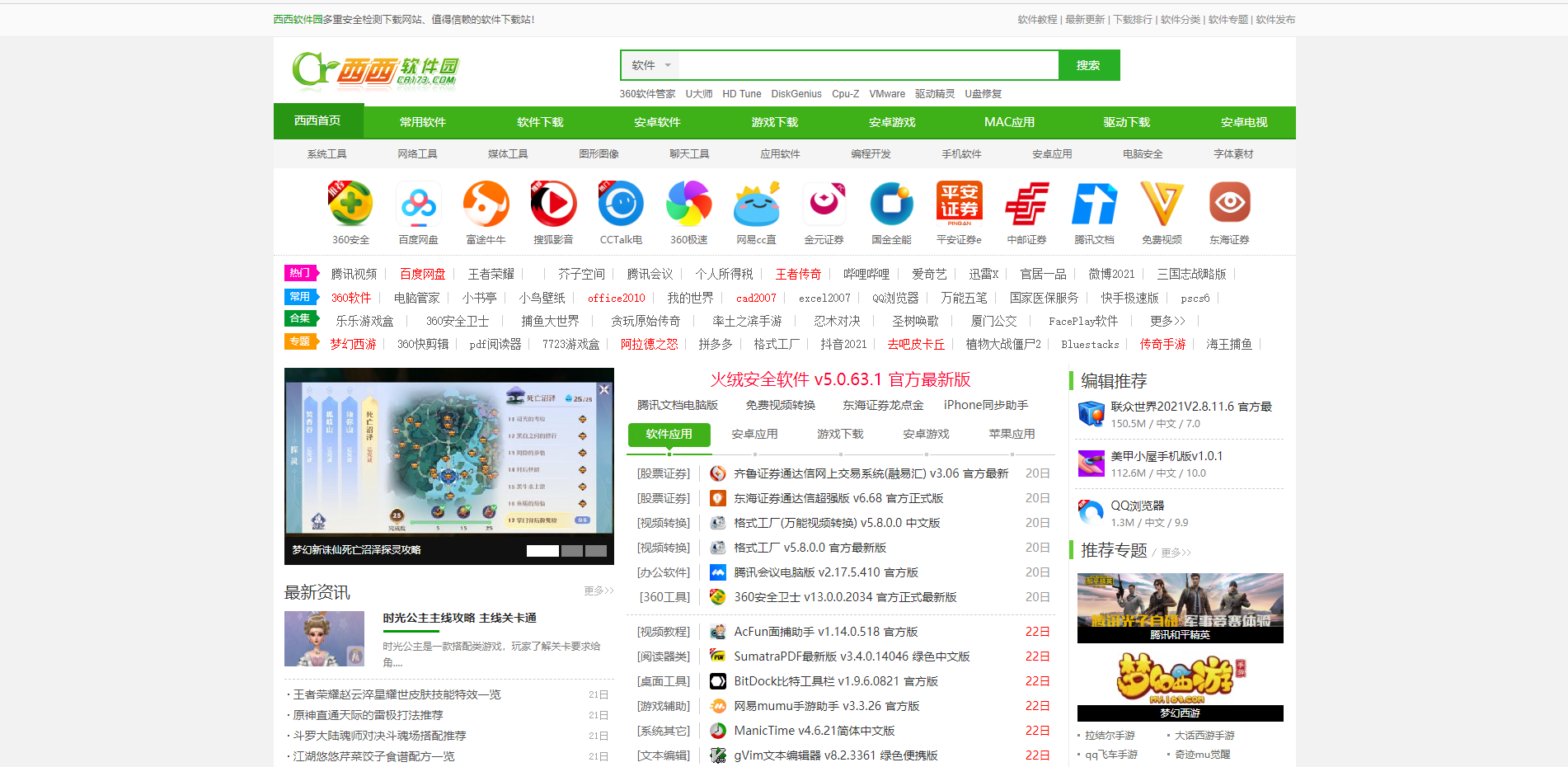Open the 360安全 app icon

click(x=350, y=204)
